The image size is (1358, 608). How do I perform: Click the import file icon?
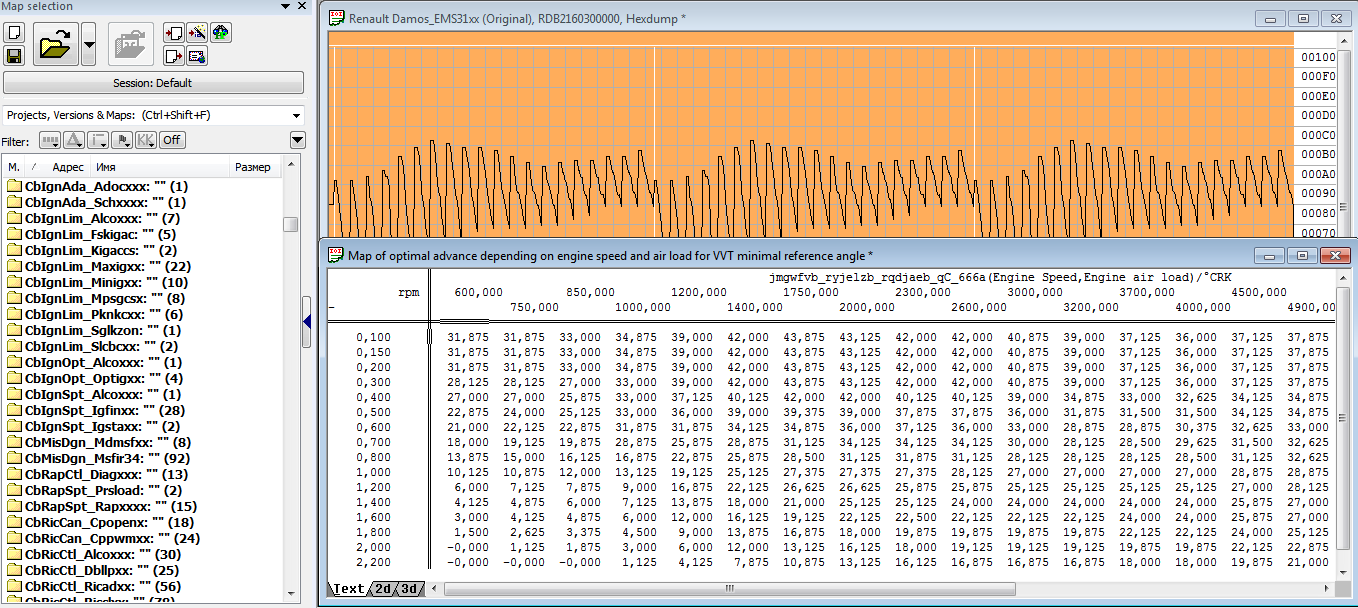(173, 33)
